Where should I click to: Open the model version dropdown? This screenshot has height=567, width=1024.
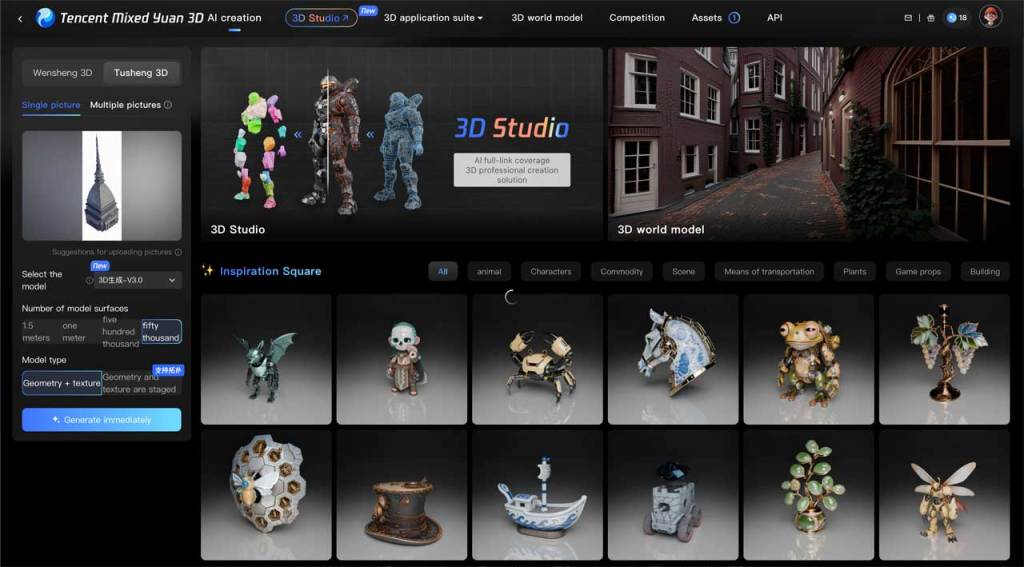point(138,281)
